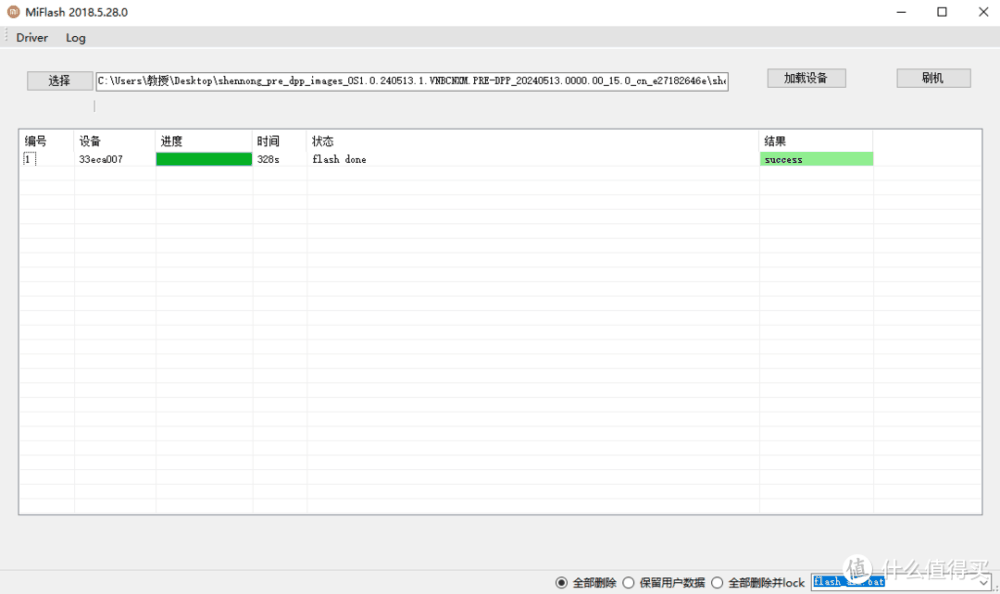
Task: Select the 保留用户数据 radio option
Action: 628,582
